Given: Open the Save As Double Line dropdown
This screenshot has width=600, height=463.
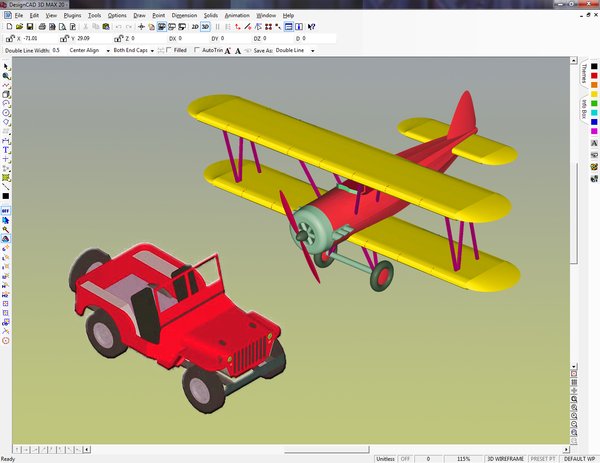Looking at the screenshot, I should point(313,49).
